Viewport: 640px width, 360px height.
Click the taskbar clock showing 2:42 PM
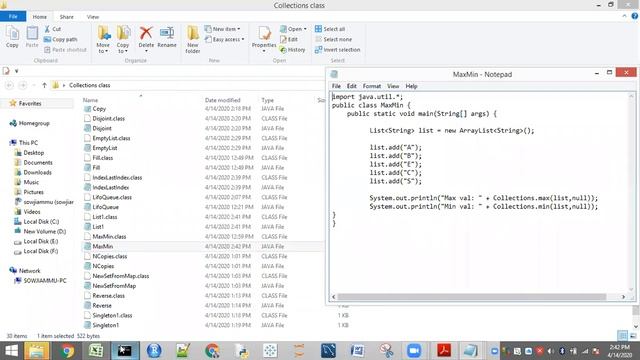(619, 351)
